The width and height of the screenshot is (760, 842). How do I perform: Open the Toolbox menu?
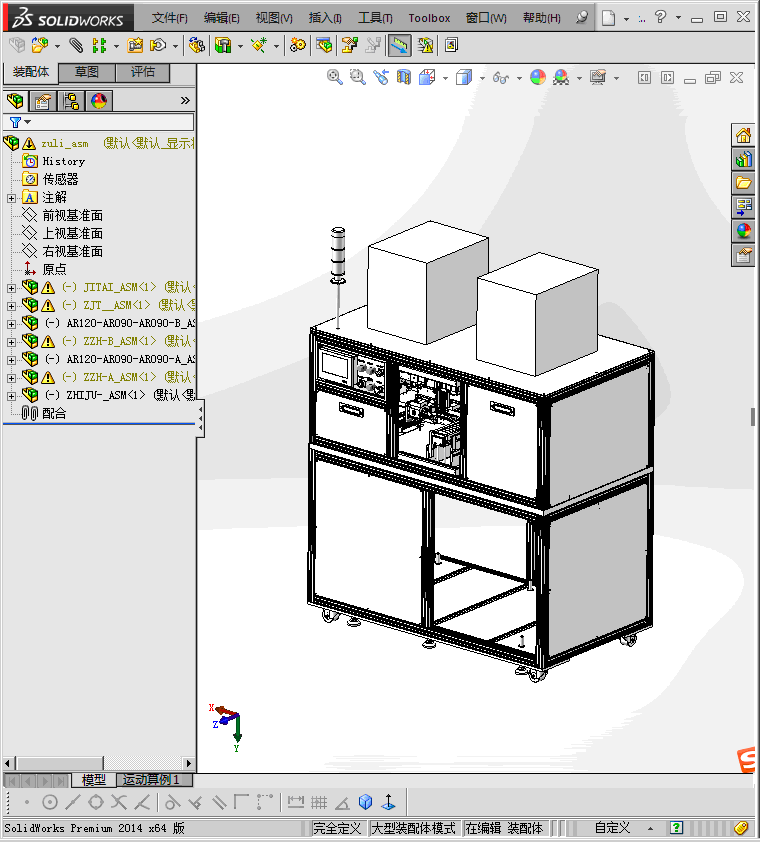(429, 18)
